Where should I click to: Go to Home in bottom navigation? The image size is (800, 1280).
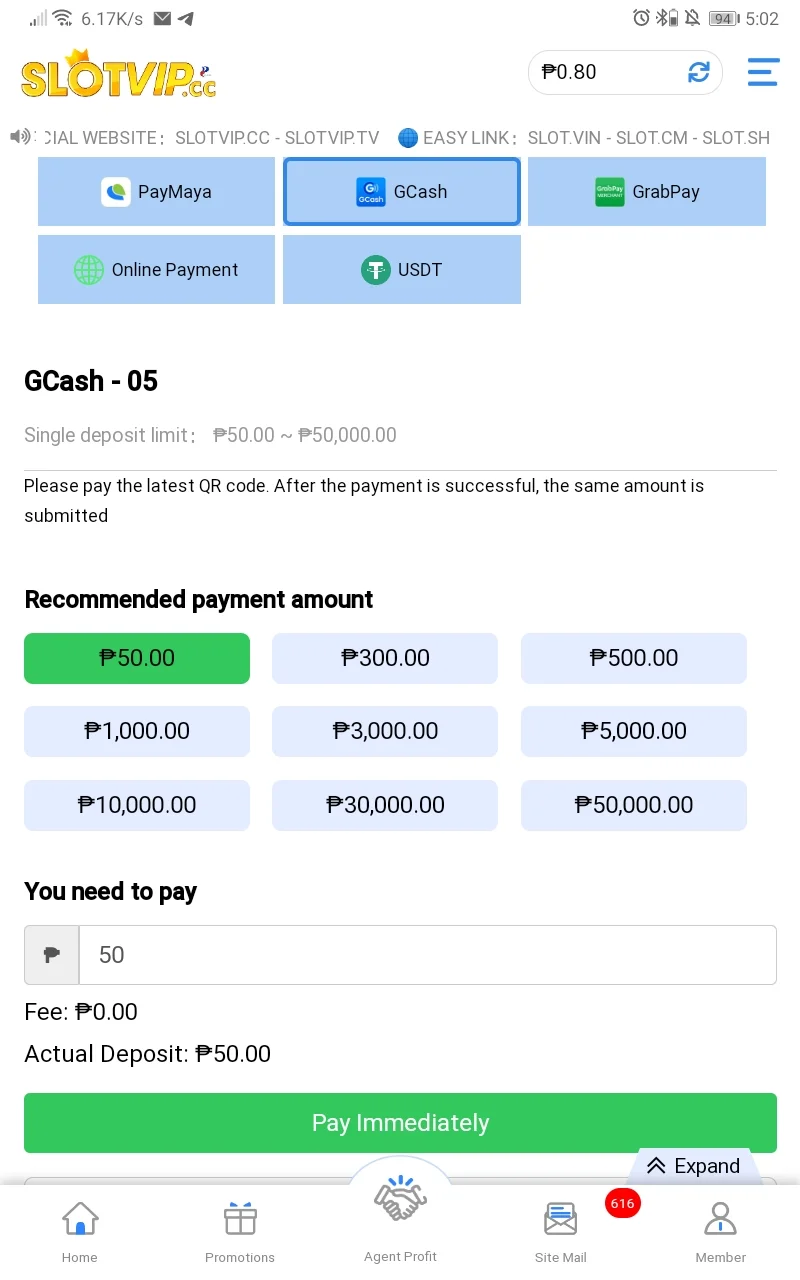[x=80, y=1232]
